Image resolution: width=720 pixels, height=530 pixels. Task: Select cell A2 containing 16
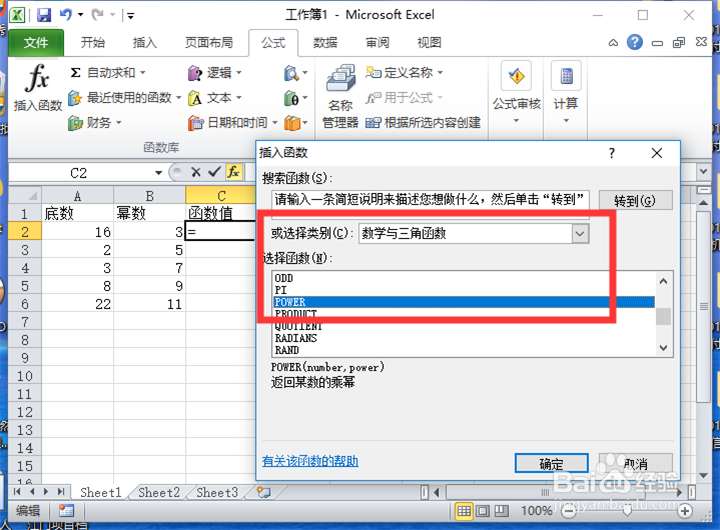(x=78, y=232)
